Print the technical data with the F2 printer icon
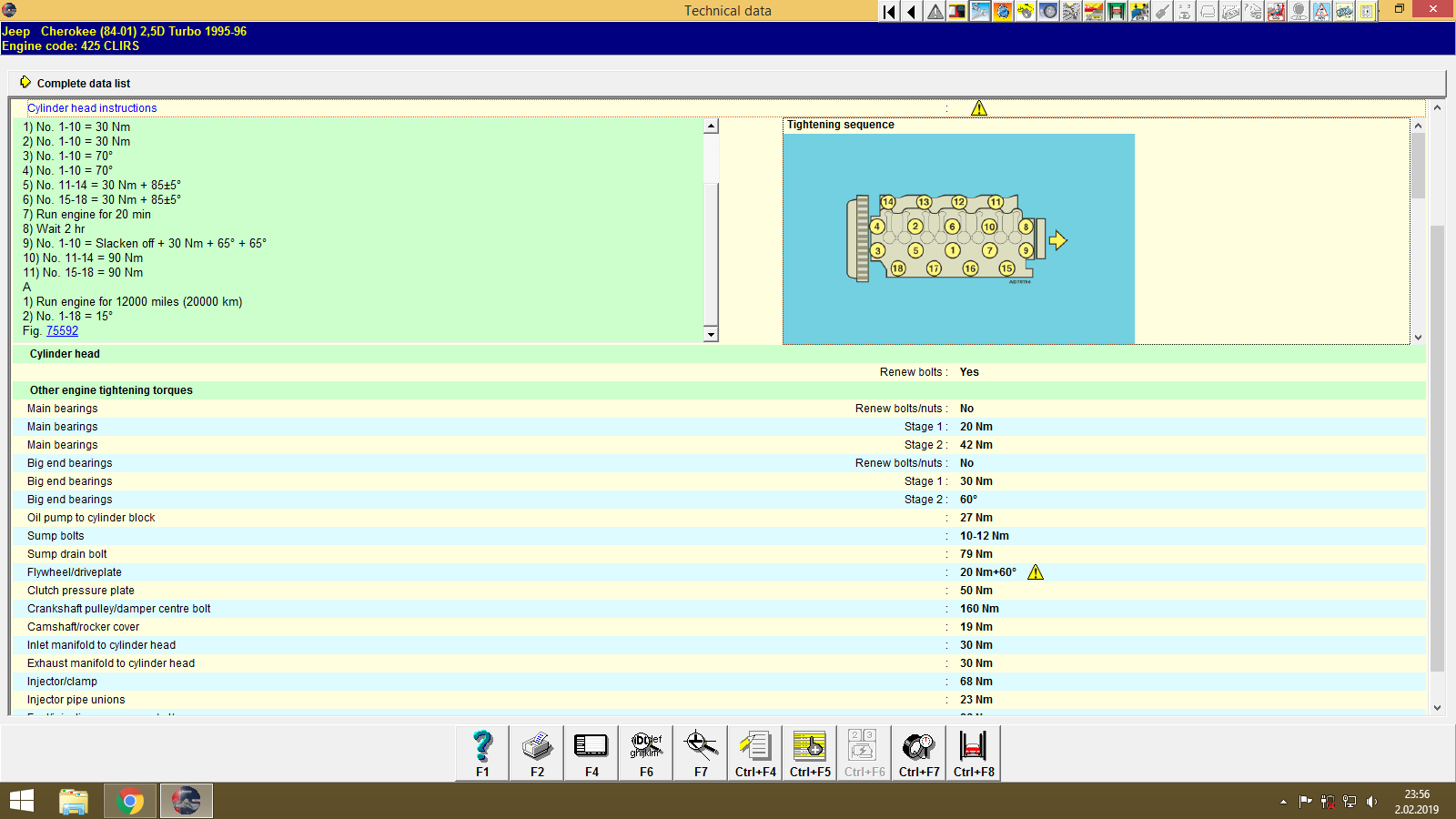This screenshot has height=819, width=1456. pos(536,751)
